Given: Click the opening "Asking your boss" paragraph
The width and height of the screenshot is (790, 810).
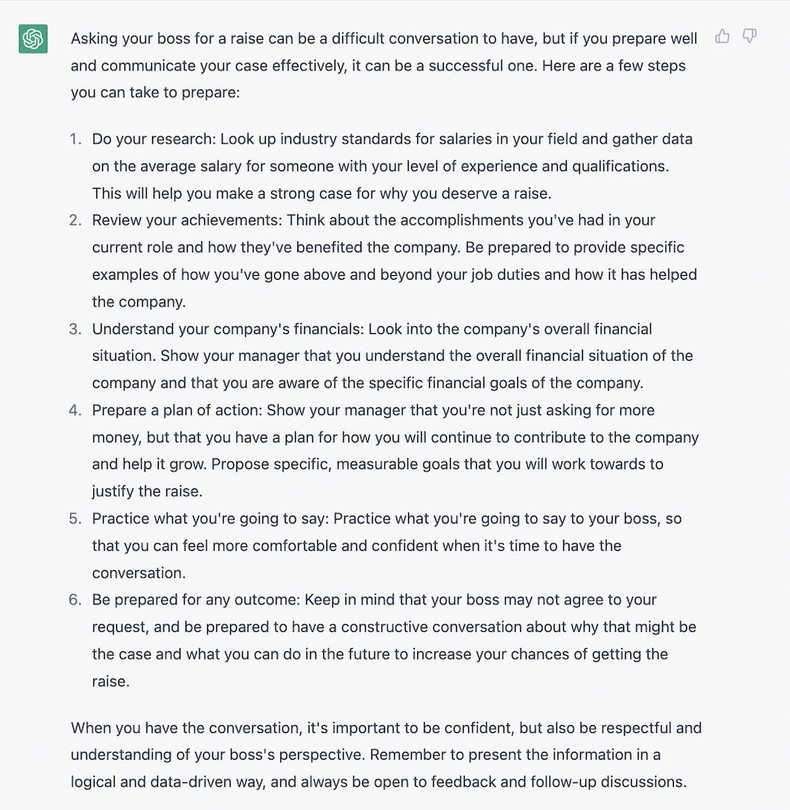Looking at the screenshot, I should point(380,65).
